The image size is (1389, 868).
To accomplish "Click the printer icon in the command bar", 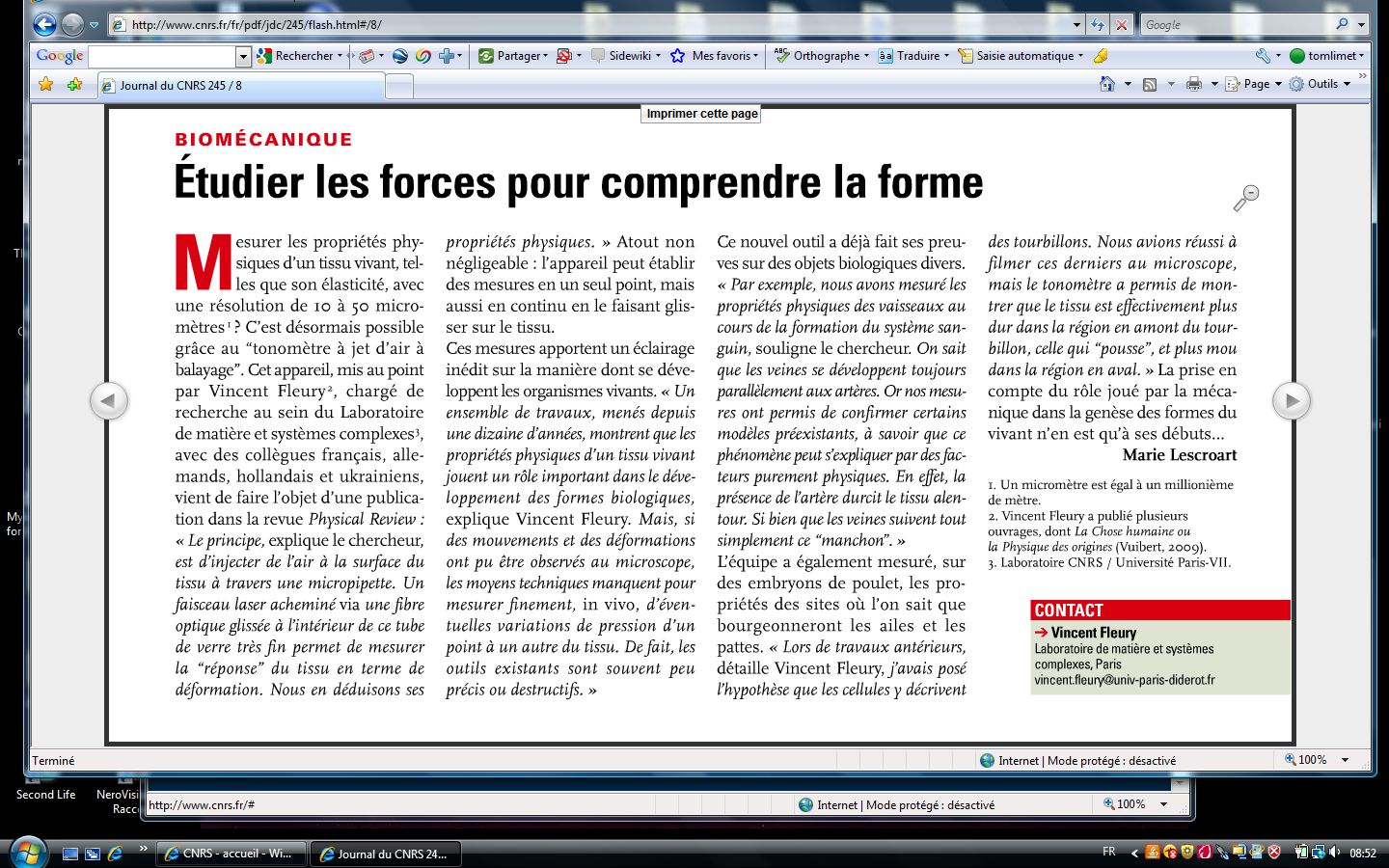I will coord(1193,84).
